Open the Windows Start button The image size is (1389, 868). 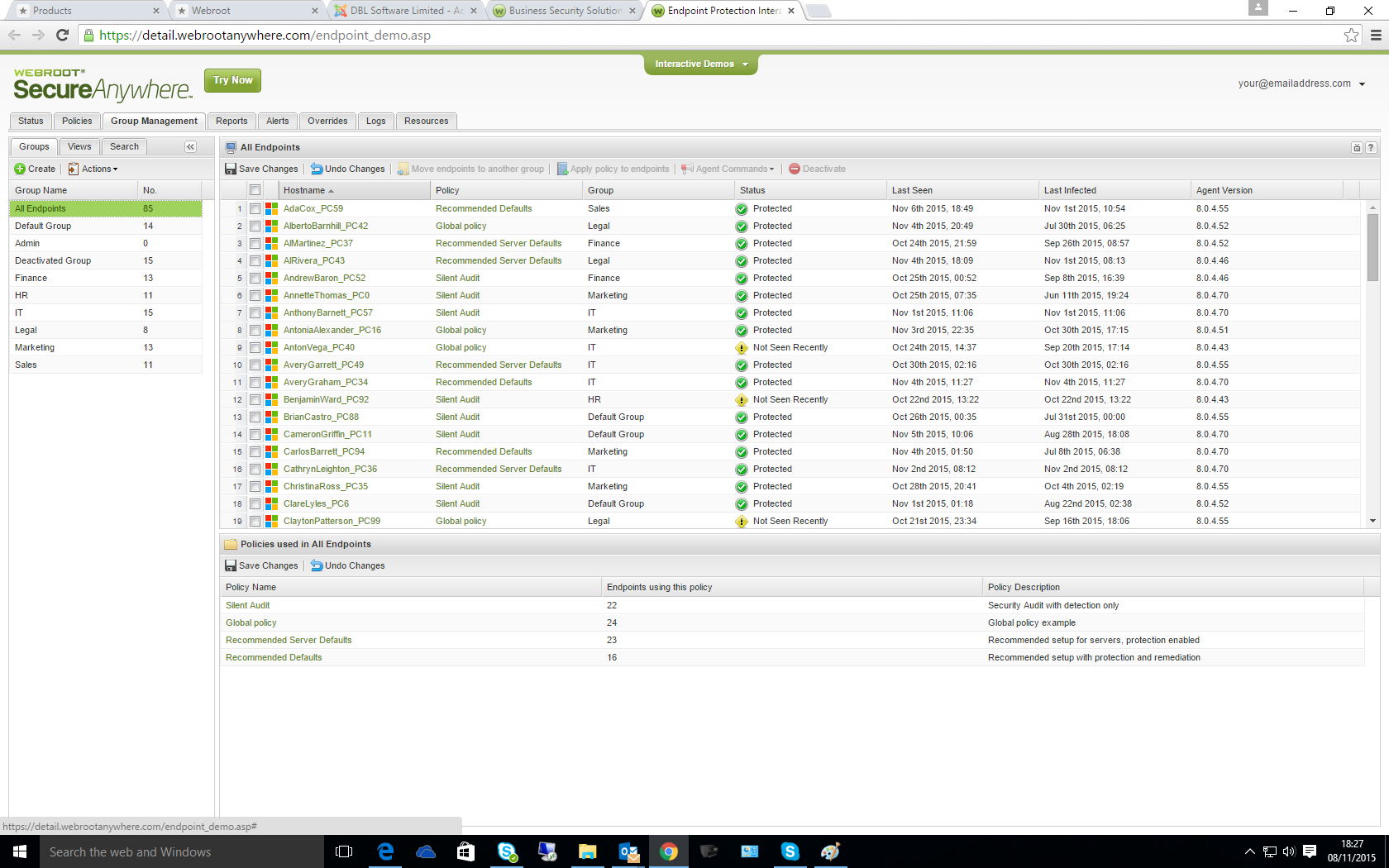20,851
